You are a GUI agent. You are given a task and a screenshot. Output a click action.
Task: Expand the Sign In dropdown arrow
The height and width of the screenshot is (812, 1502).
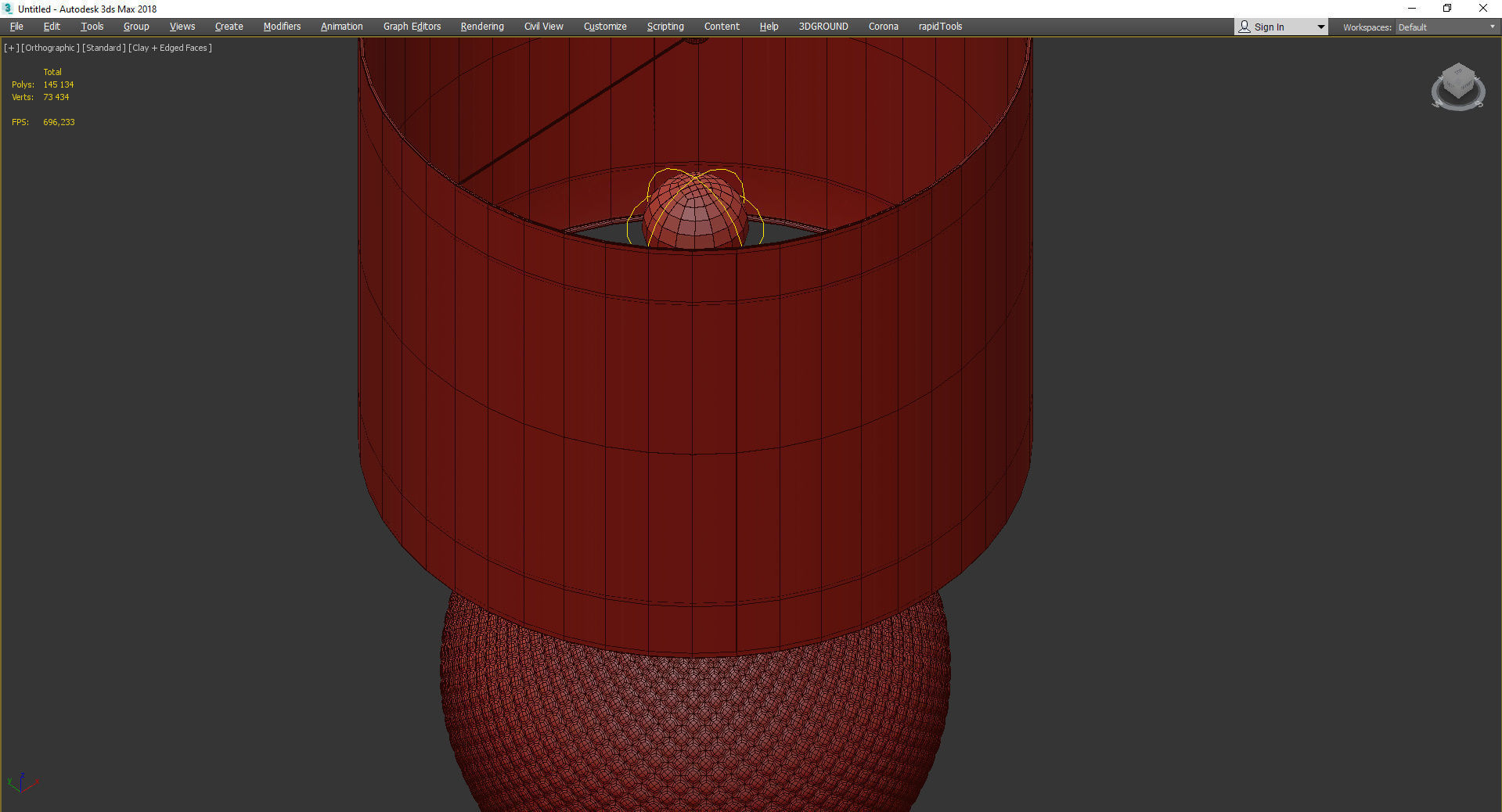1321,27
